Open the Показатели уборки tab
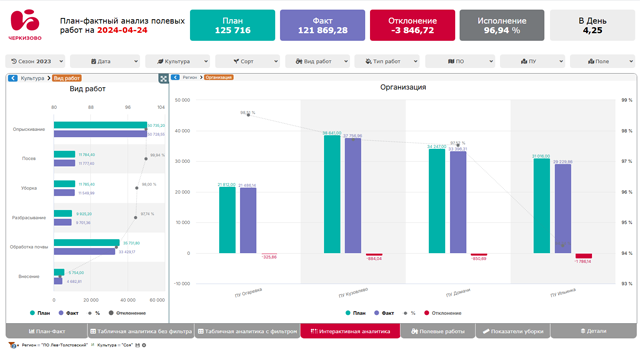Image resolution: width=640 pixels, height=360 pixels. pos(513,331)
